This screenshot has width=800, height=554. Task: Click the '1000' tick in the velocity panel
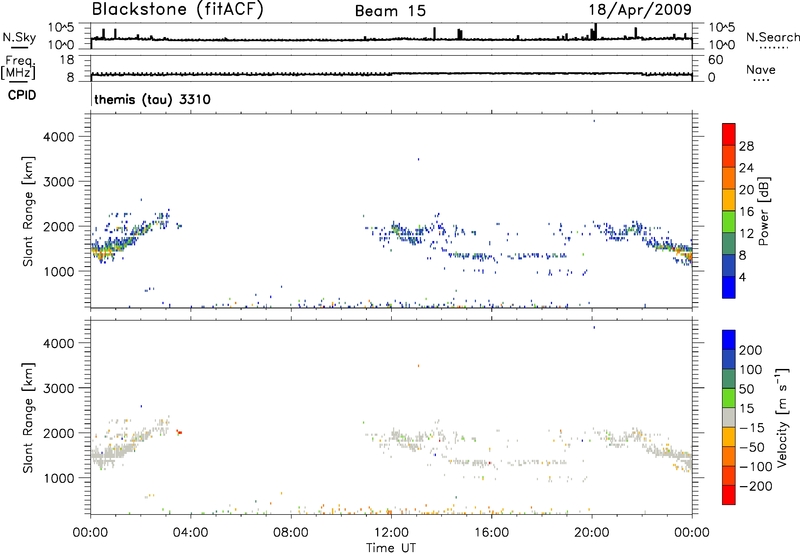[58, 478]
